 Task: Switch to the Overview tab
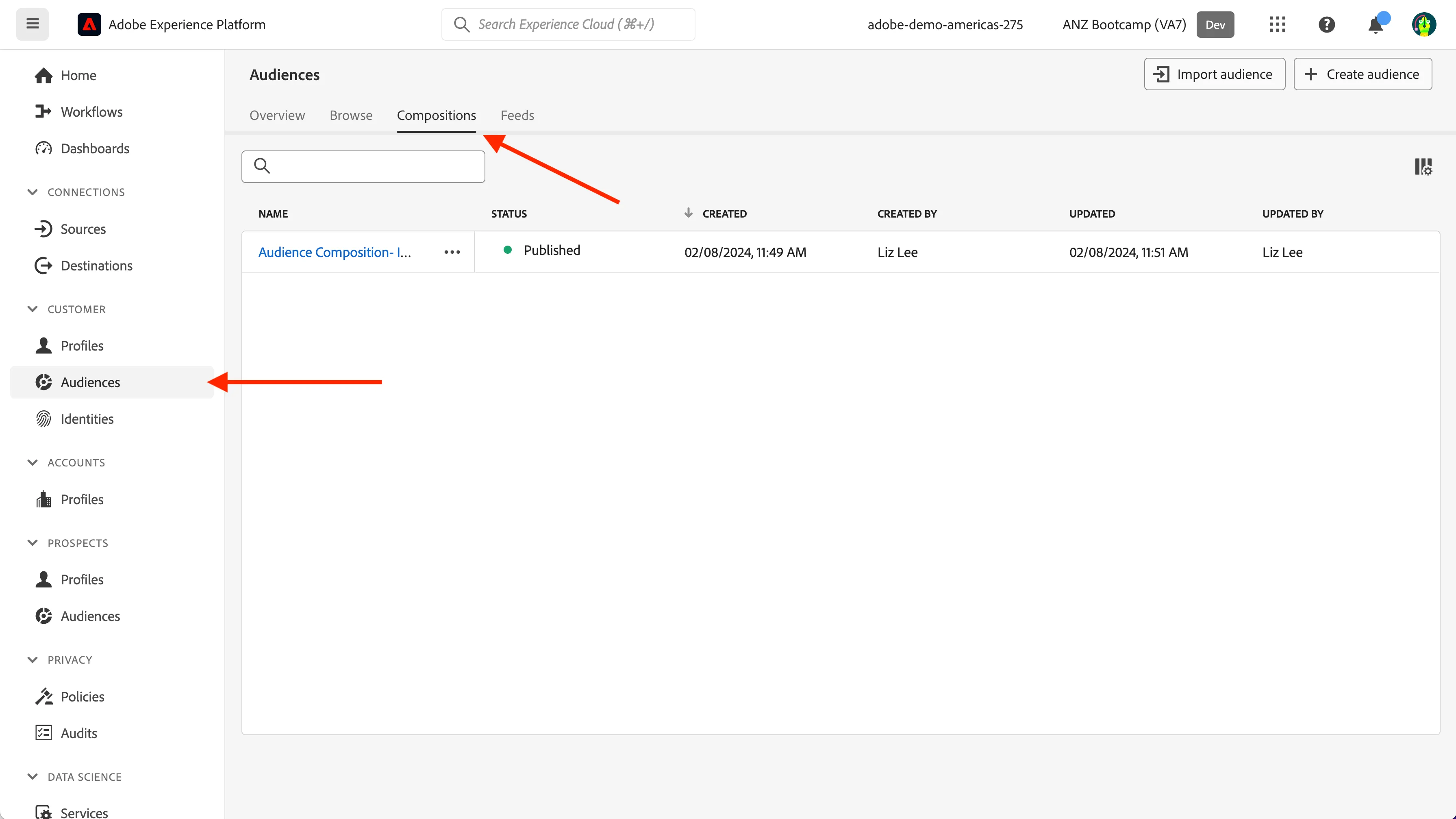coord(277,115)
